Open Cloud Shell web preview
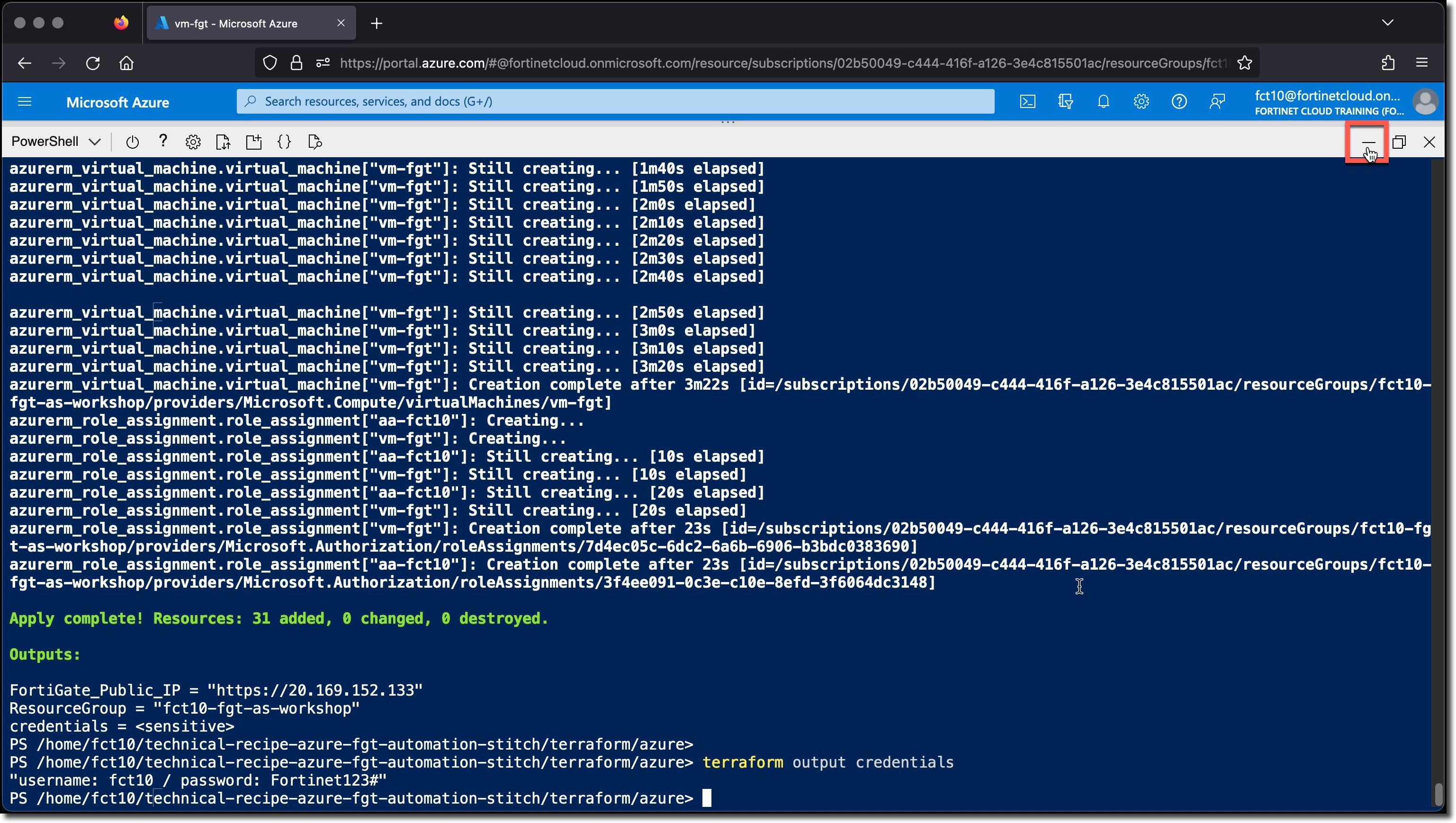The image size is (1456, 823). 315,142
